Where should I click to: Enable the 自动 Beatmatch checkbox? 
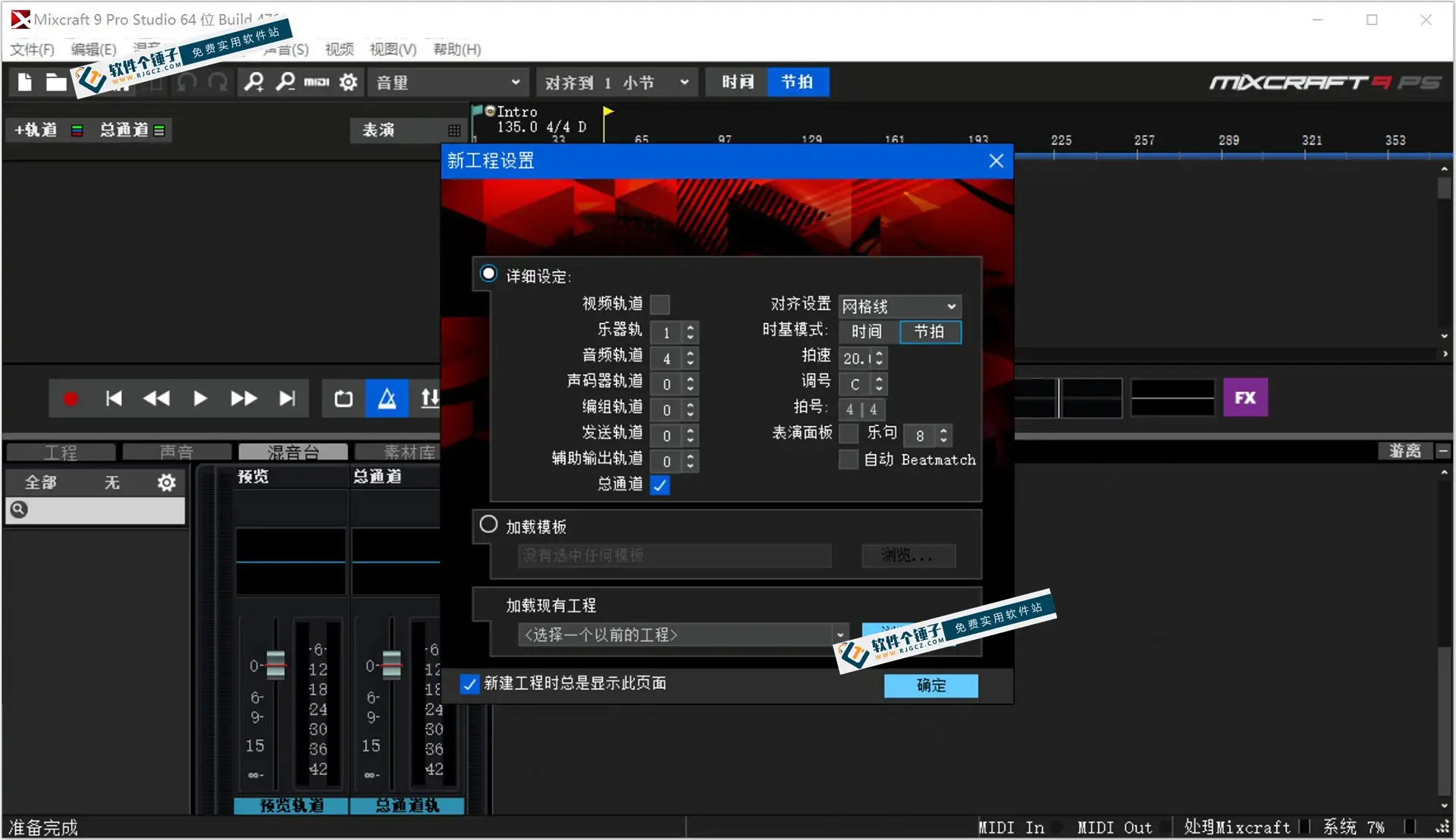(848, 460)
